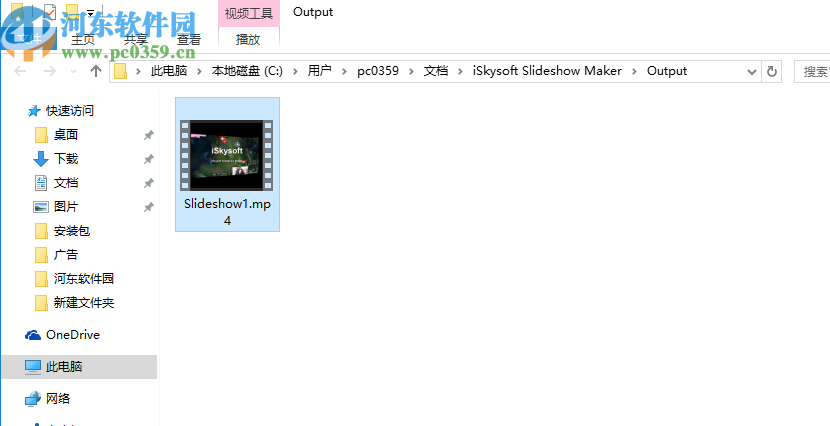Expand the chevron after 本地磁盘 (C:) breadcrumb
This screenshot has height=426, width=830.
(x=295, y=71)
